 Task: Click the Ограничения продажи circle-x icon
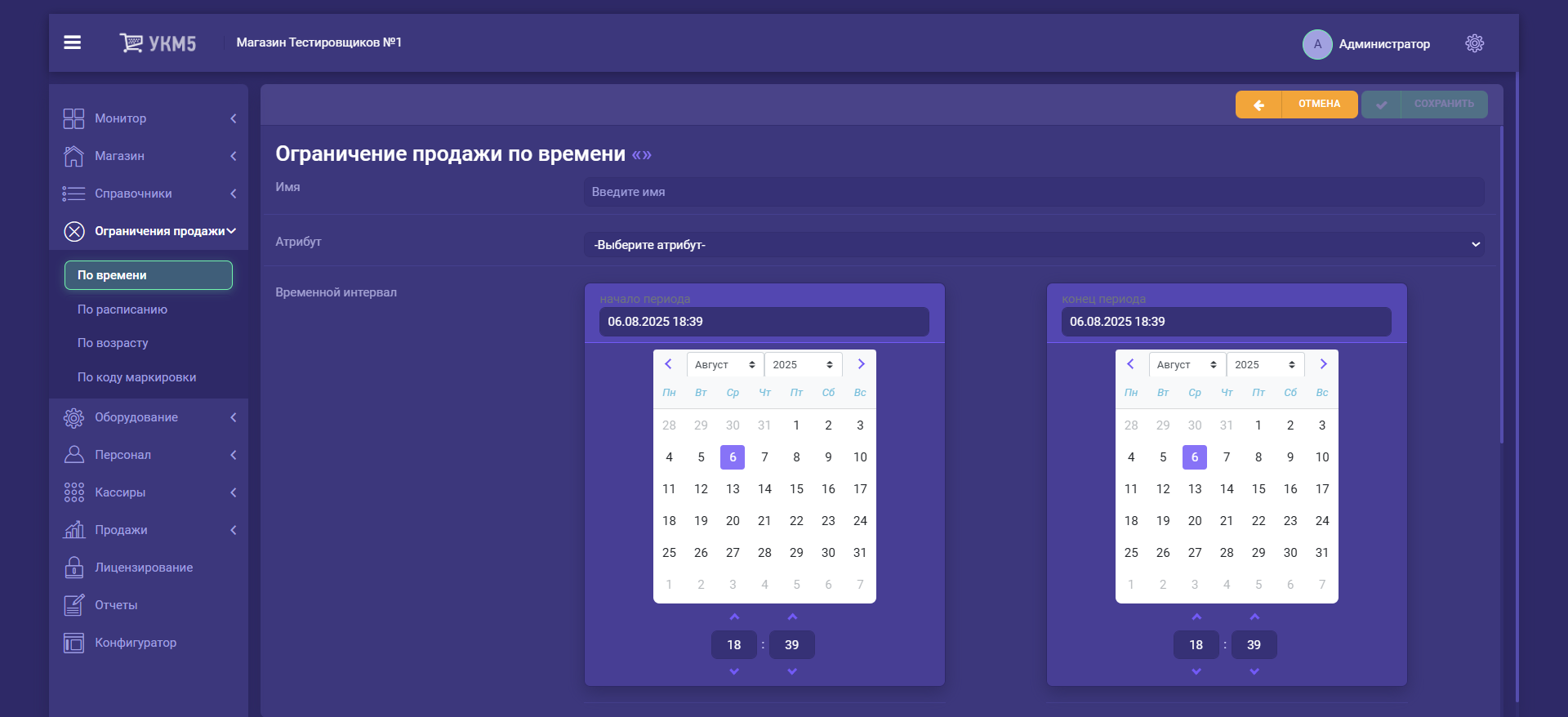[x=74, y=231]
